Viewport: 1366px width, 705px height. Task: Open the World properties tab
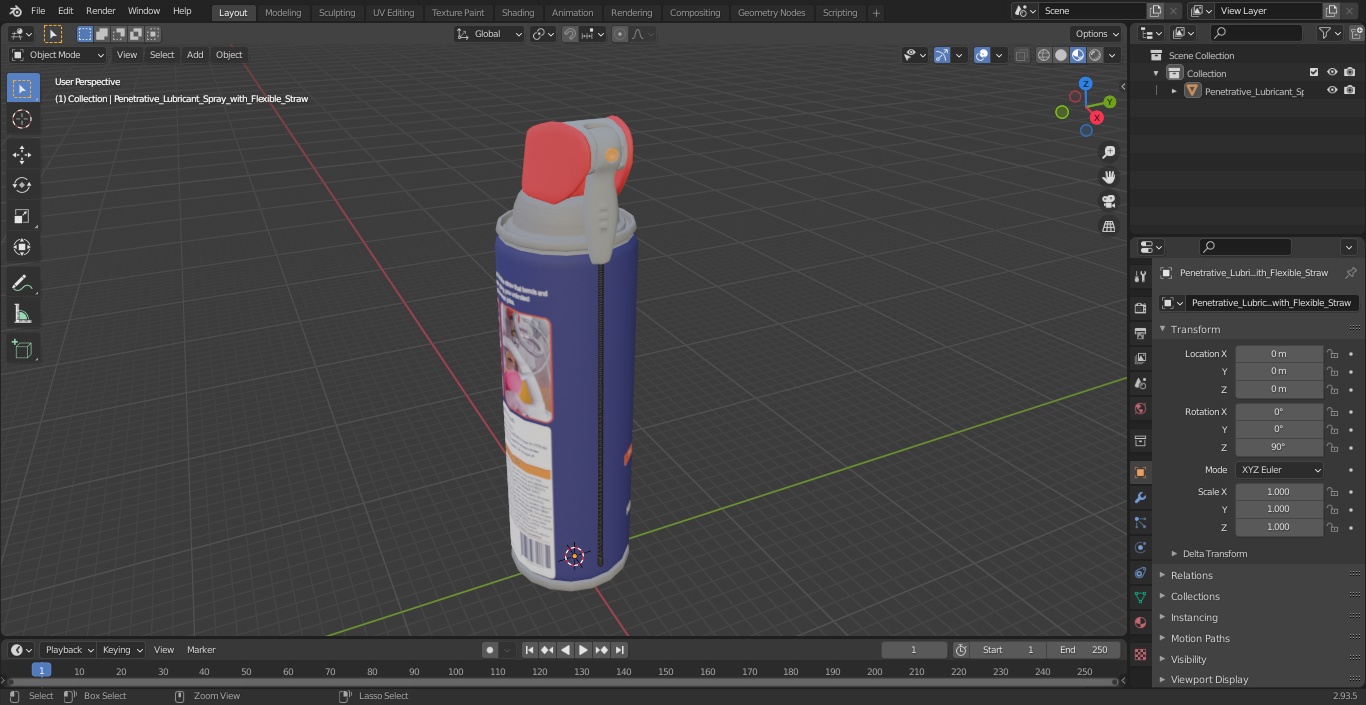pos(1140,408)
